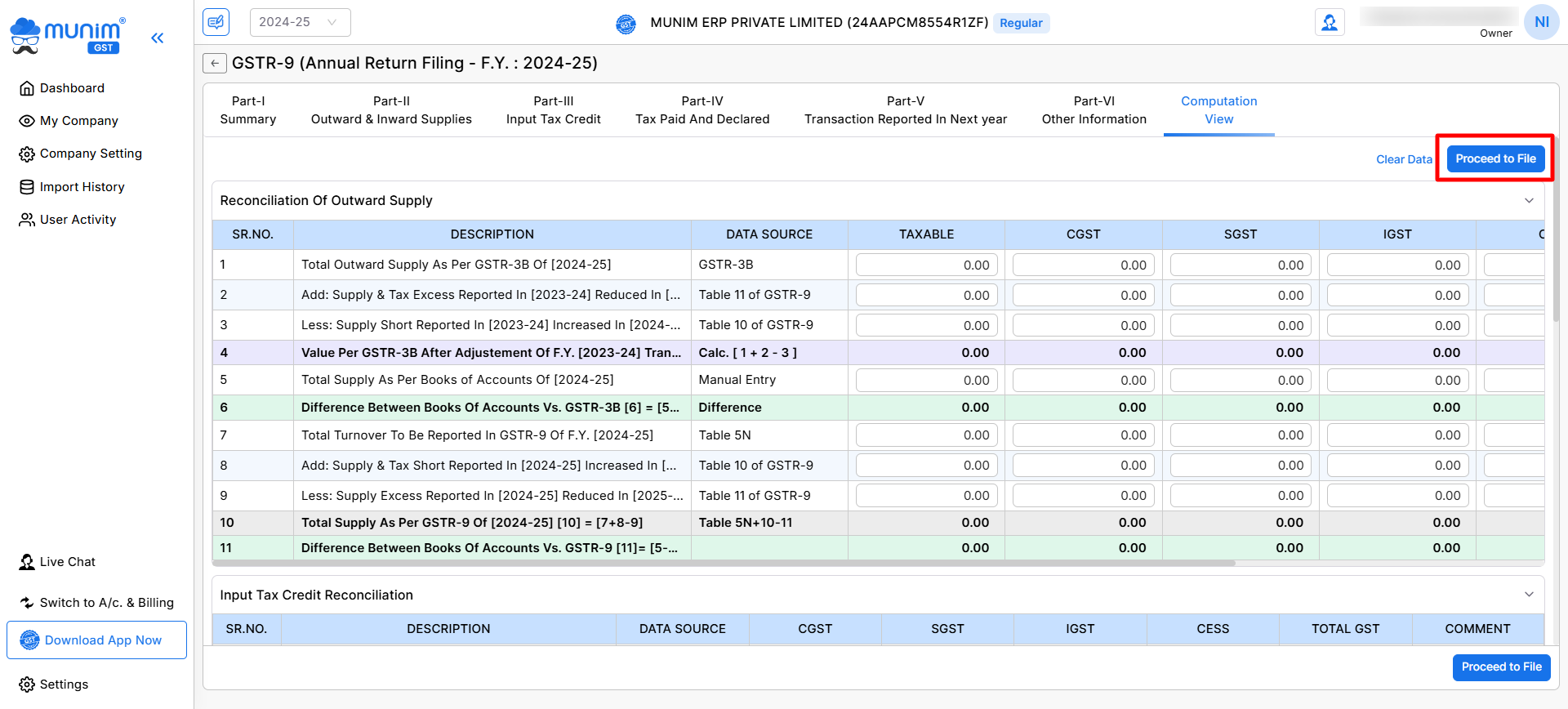Click the CESS column header in ITC table

point(1213,629)
